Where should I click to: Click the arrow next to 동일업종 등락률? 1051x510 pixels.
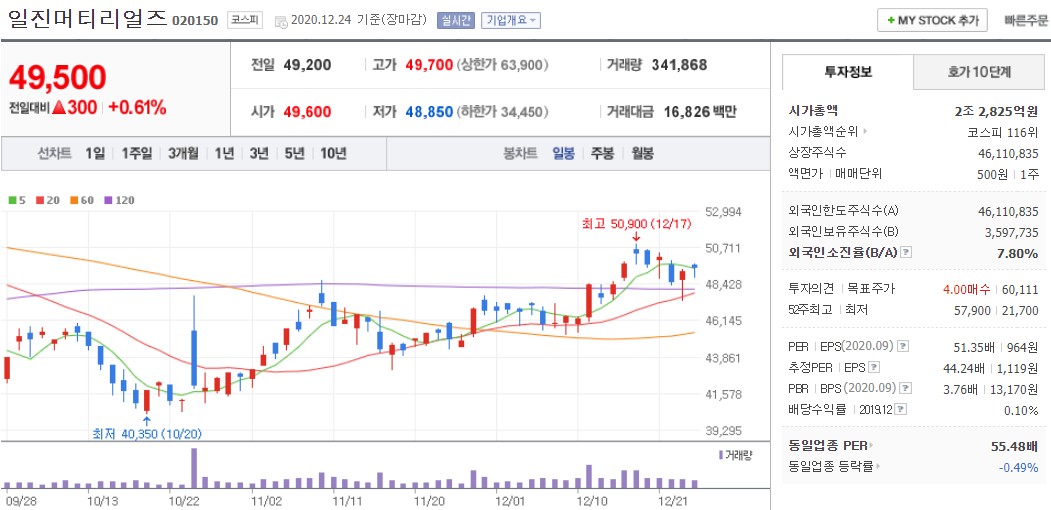click(x=878, y=467)
